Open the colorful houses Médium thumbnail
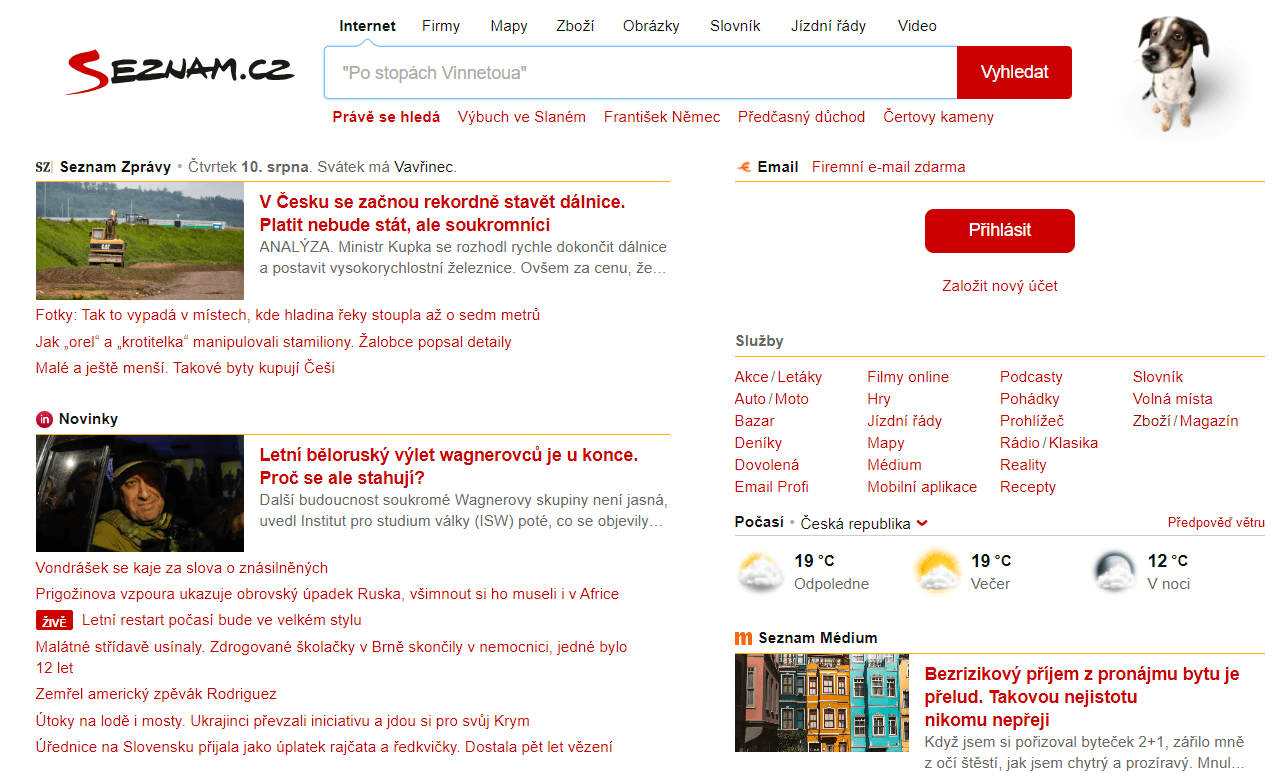Image resolution: width=1288 pixels, height=775 pixels. (822, 703)
